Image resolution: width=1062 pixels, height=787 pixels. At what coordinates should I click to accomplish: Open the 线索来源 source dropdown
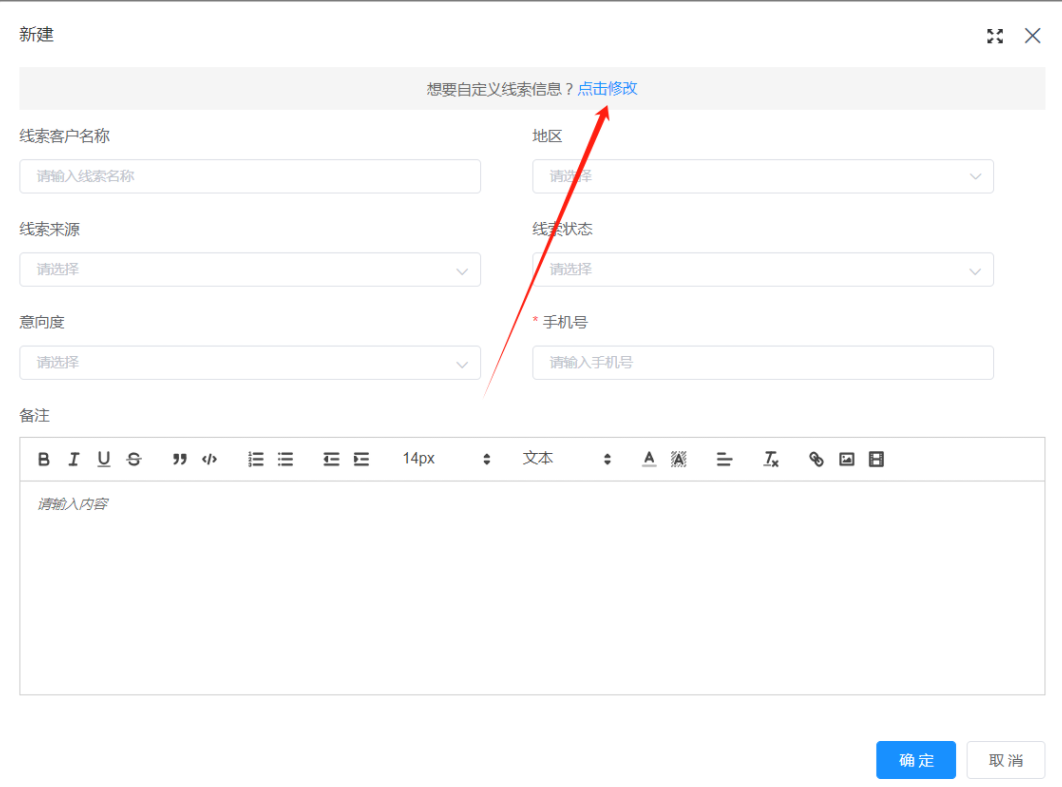[x=249, y=269]
